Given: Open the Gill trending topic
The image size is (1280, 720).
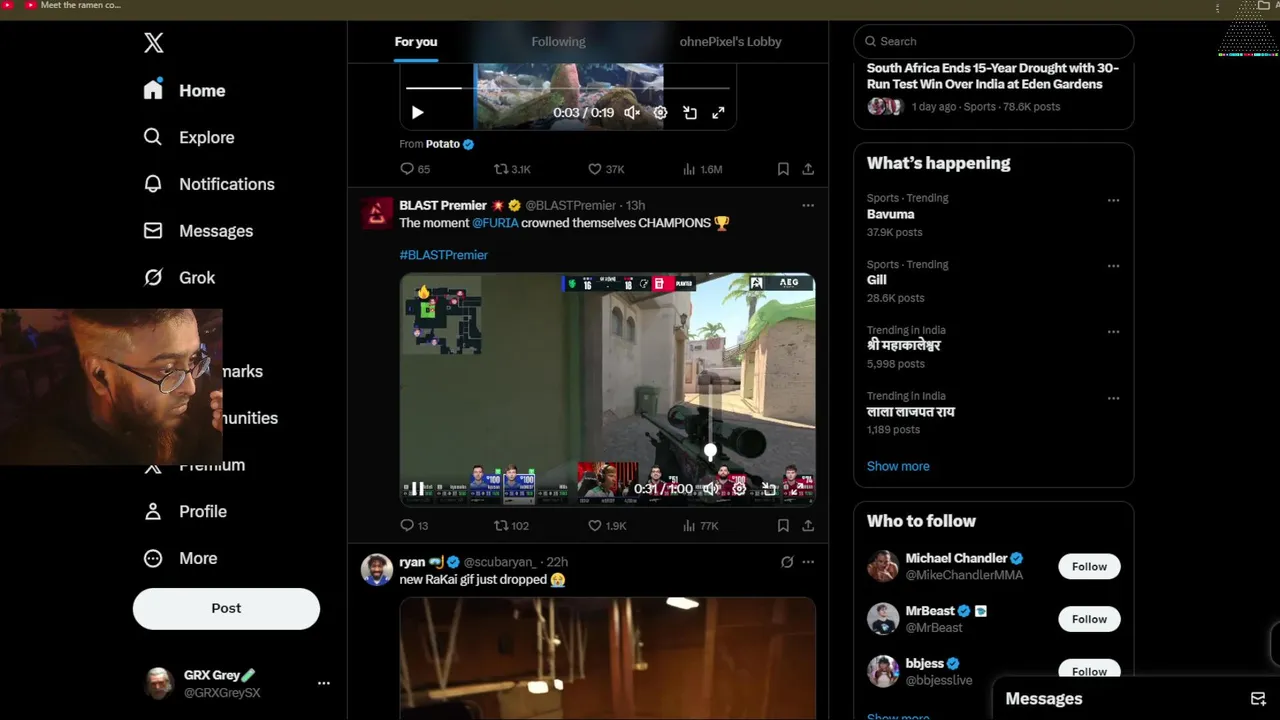Looking at the screenshot, I should 877,280.
